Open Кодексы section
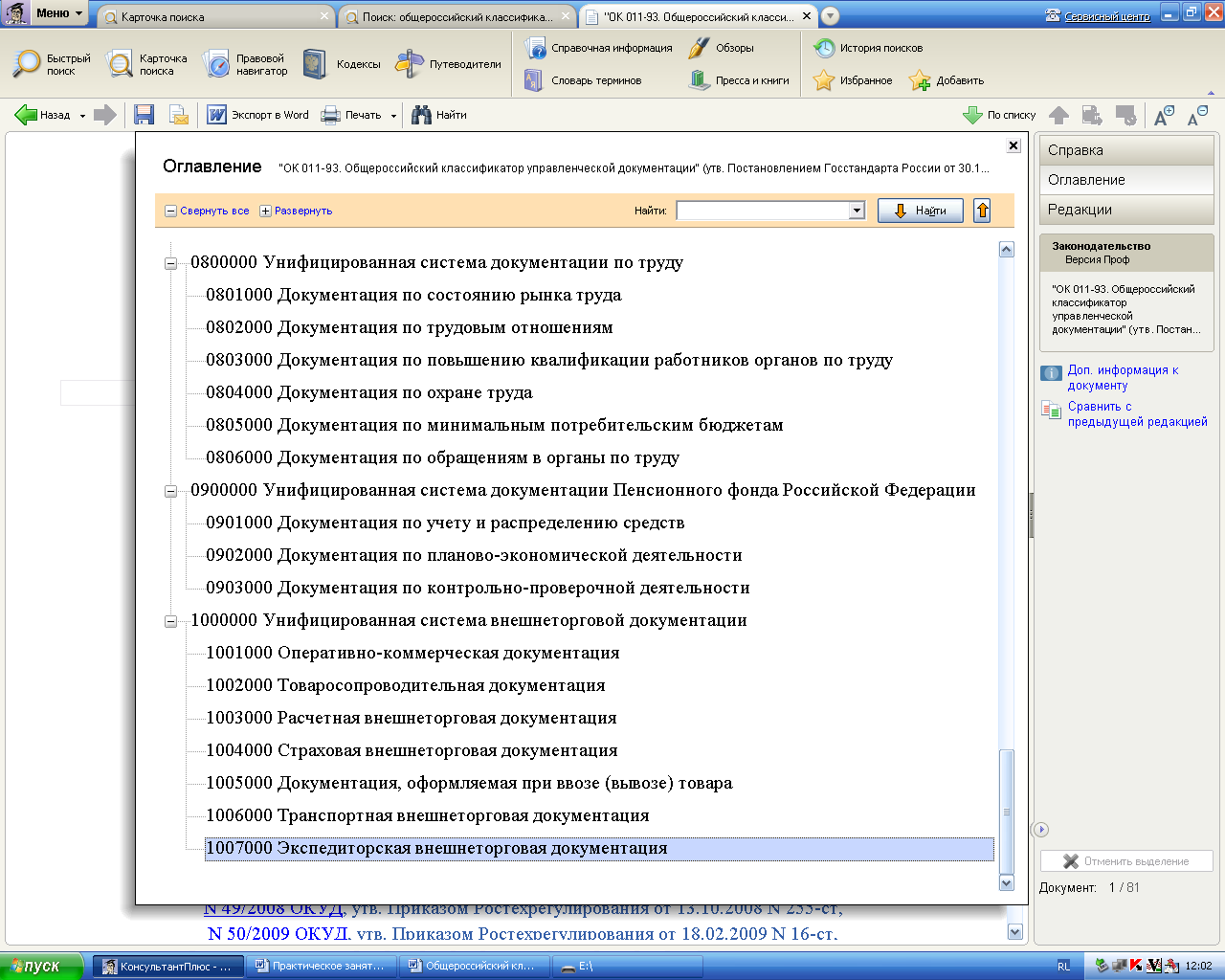 341,64
